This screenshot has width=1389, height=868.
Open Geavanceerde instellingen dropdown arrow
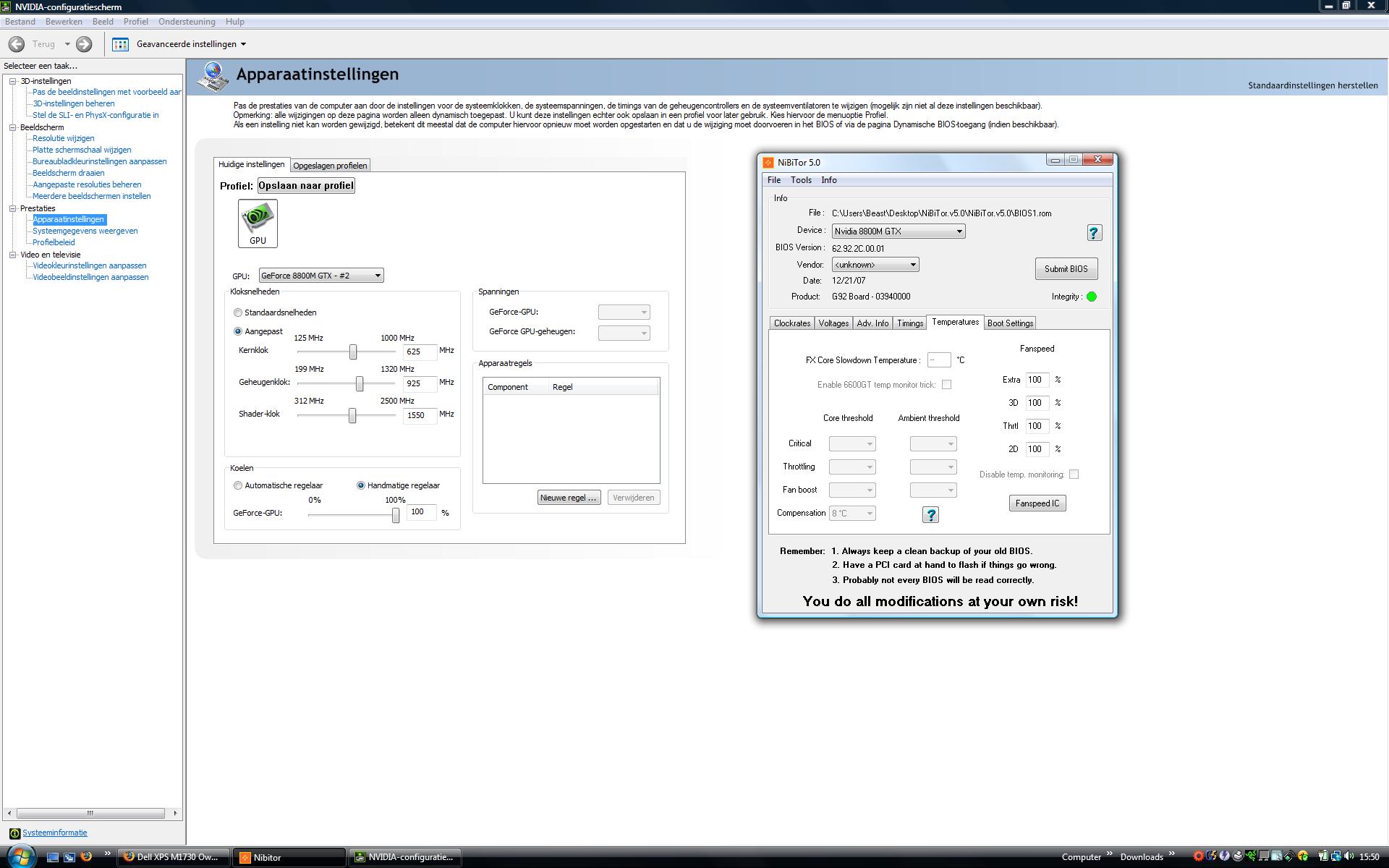243,44
